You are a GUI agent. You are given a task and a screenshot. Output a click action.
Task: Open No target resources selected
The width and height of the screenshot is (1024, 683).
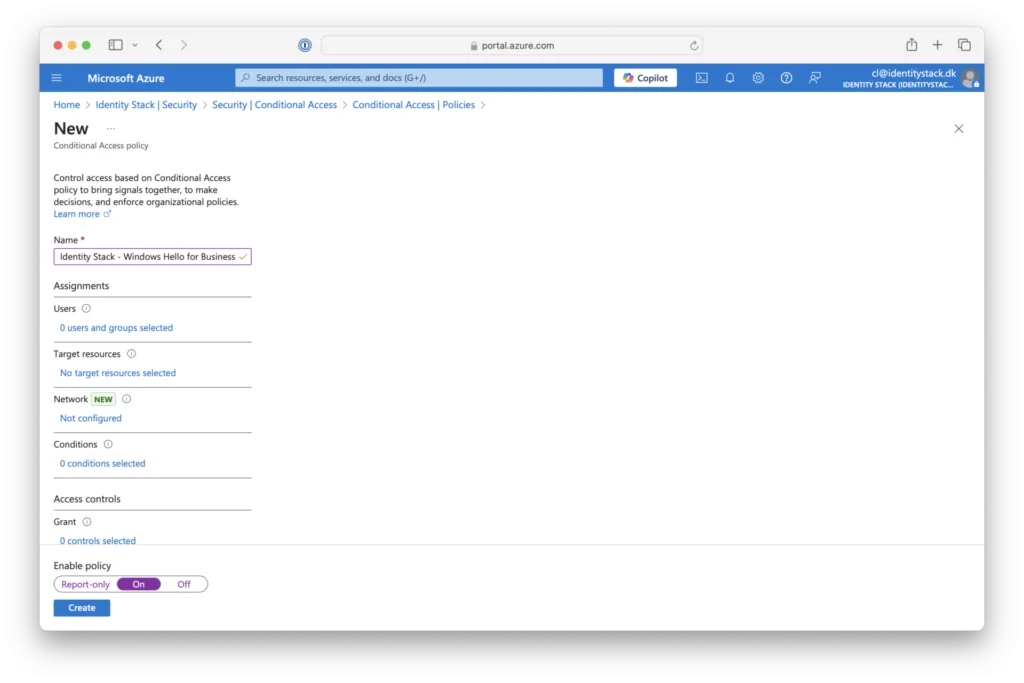[x=118, y=373]
